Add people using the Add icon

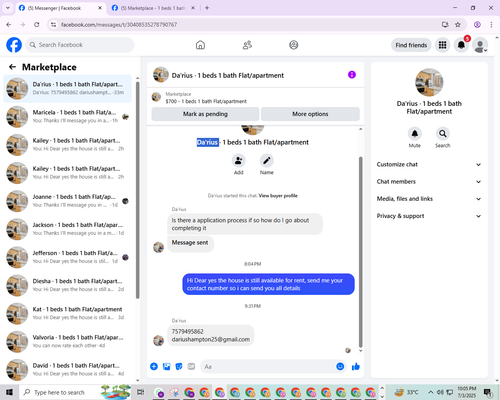point(239,161)
